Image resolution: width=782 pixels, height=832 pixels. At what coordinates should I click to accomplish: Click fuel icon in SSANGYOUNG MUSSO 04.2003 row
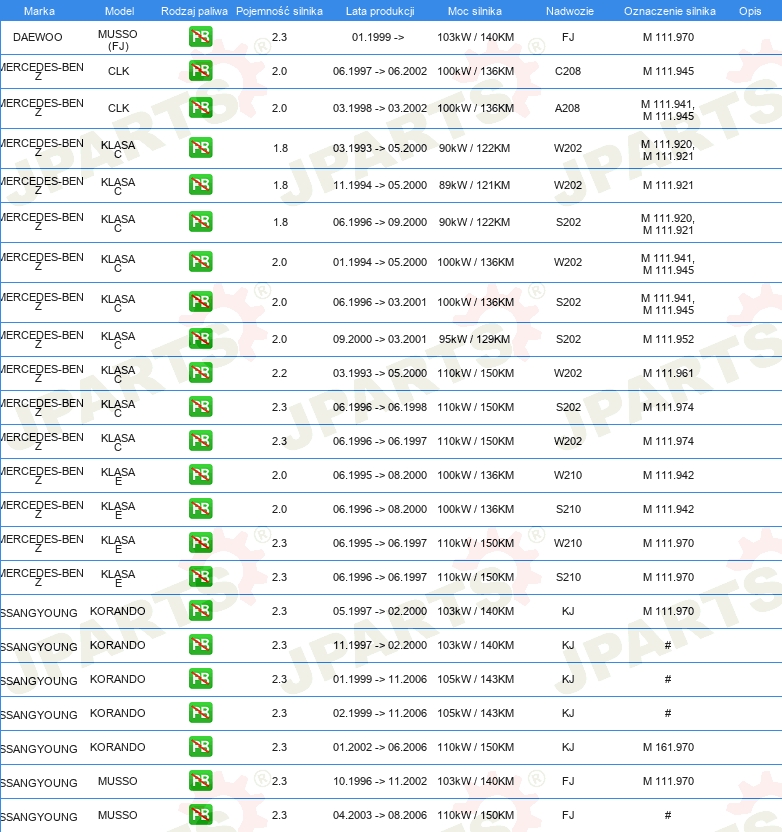[201, 814]
